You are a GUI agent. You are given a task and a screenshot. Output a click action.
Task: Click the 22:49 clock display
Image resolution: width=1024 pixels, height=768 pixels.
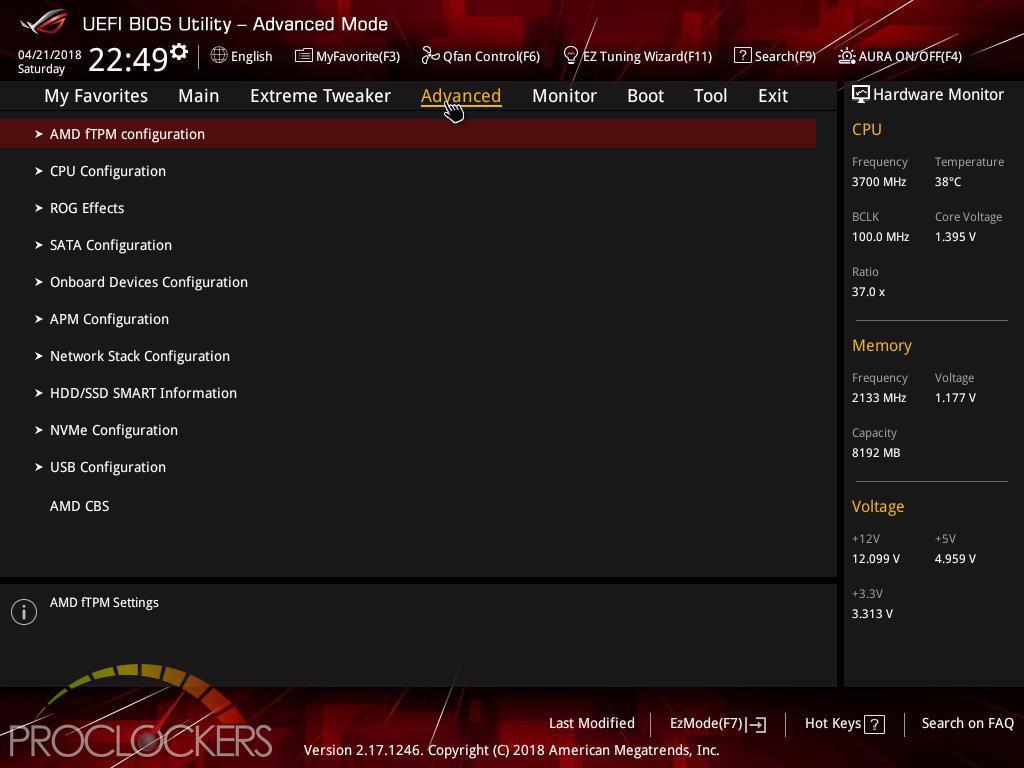(x=128, y=59)
